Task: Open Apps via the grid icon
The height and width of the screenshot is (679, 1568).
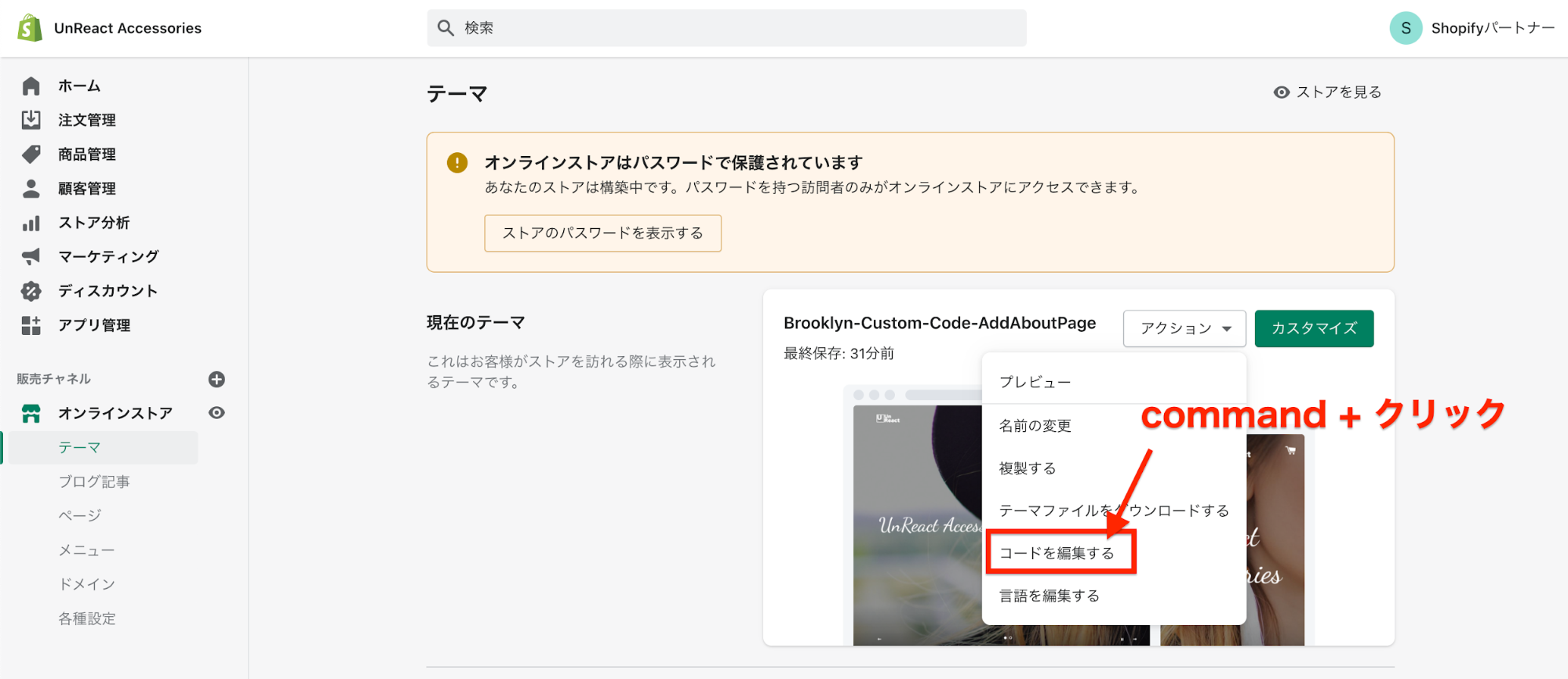Action: pyautogui.click(x=31, y=325)
